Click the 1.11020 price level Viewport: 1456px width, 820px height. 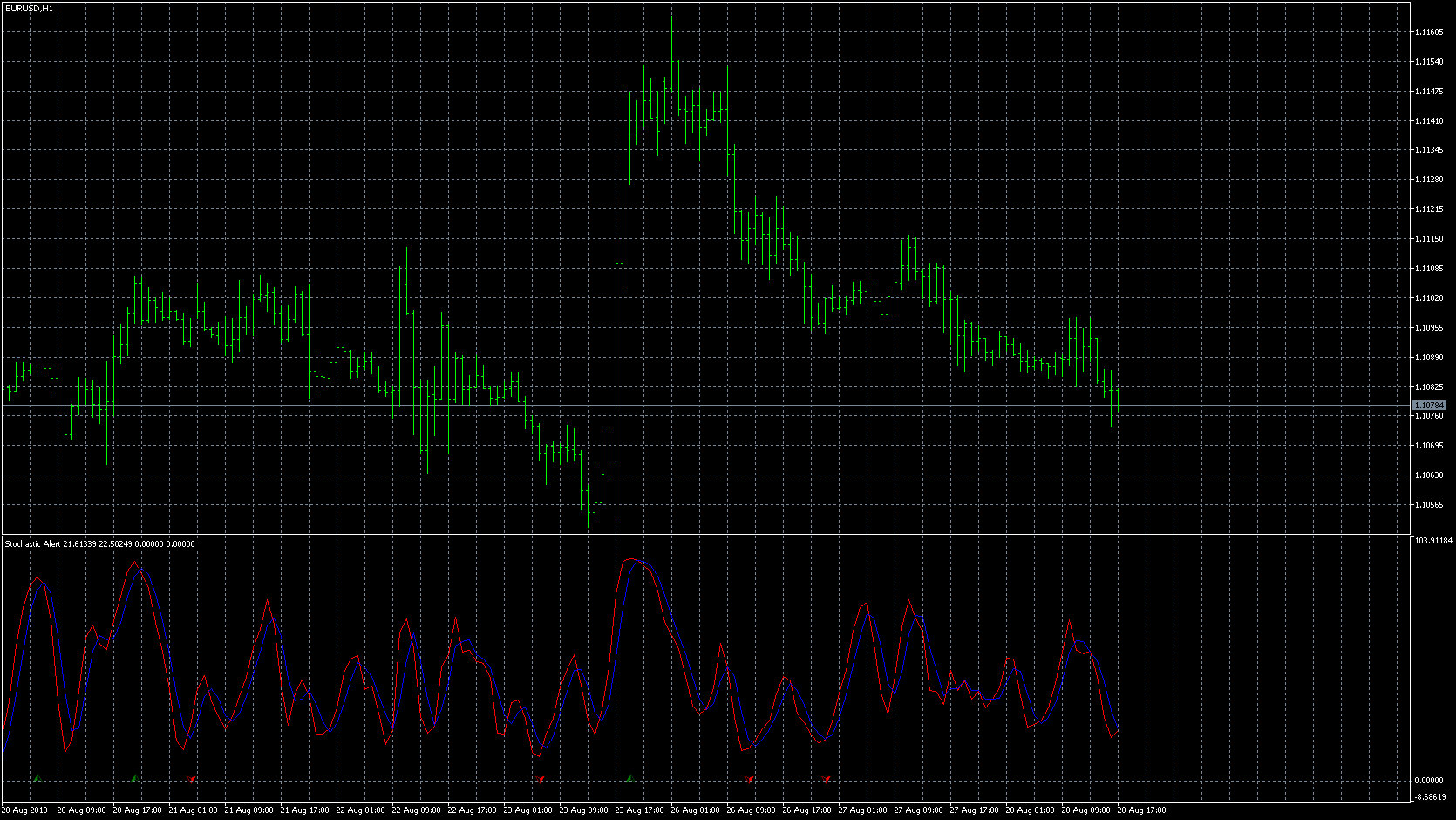coord(1428,298)
